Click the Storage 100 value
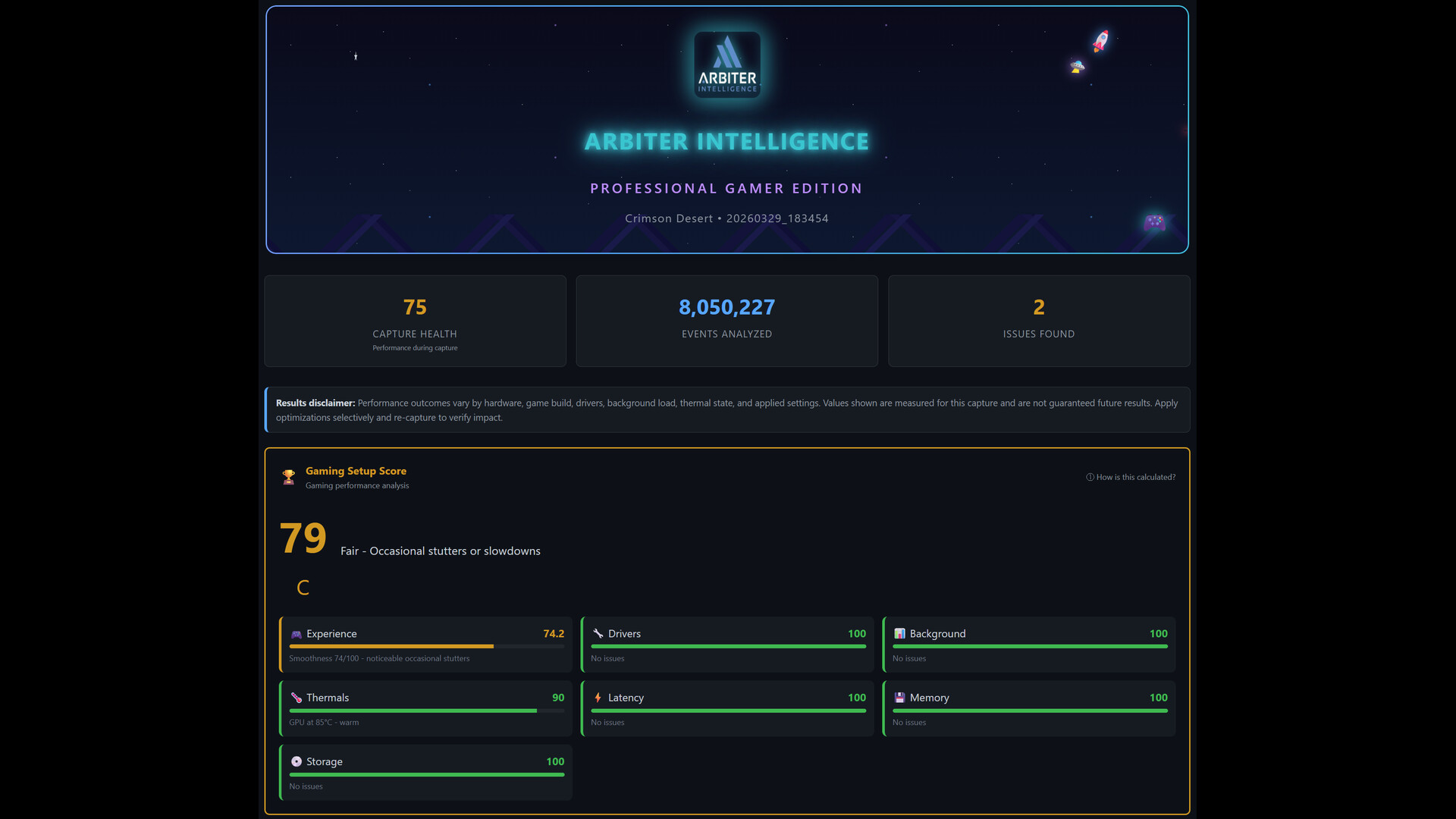Screen dimensions: 1456x819 (x=555, y=761)
